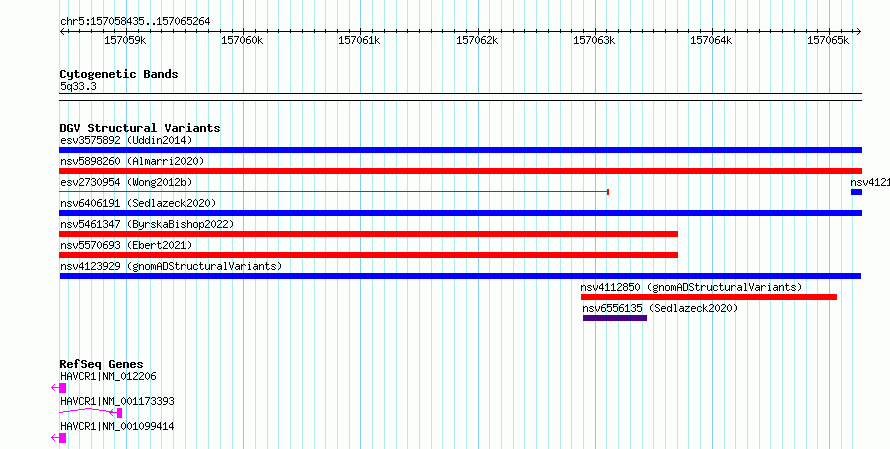Click the DGV Structural Variants track title

(x=140, y=128)
